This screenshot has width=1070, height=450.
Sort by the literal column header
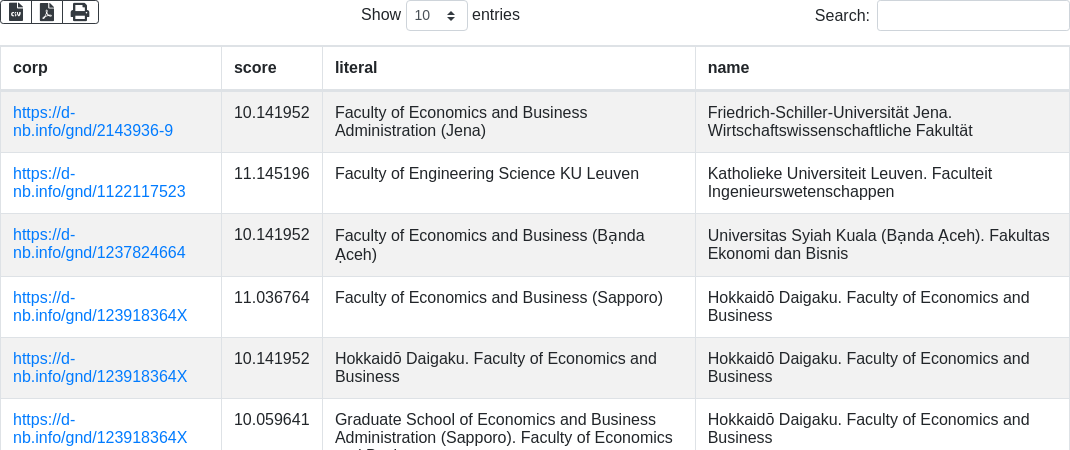coord(355,68)
